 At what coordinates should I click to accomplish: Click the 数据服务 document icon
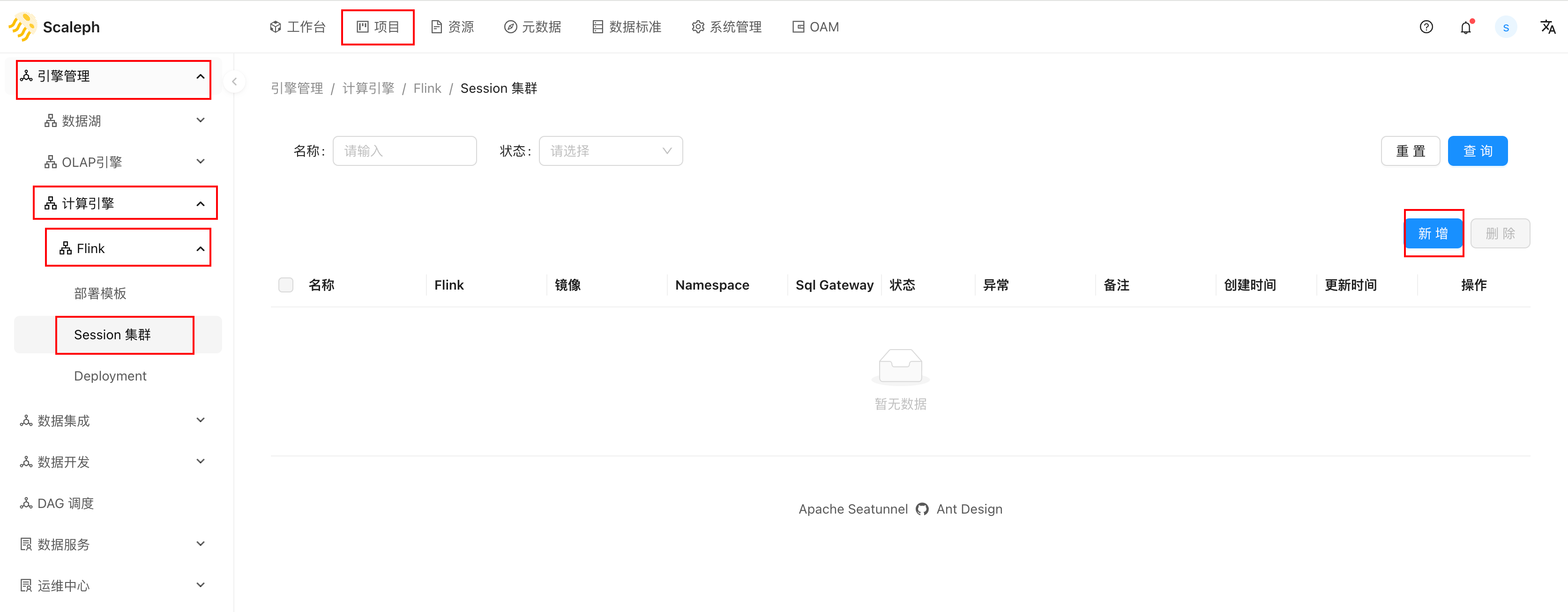point(26,545)
